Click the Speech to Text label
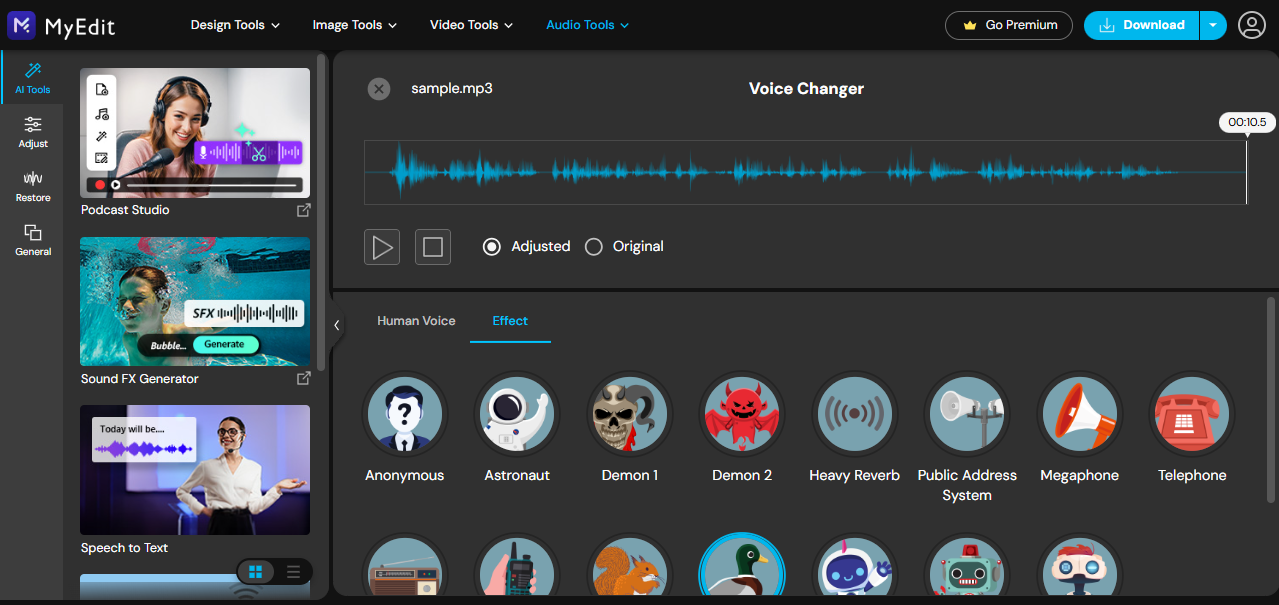The image size is (1279, 605). click(x=124, y=548)
